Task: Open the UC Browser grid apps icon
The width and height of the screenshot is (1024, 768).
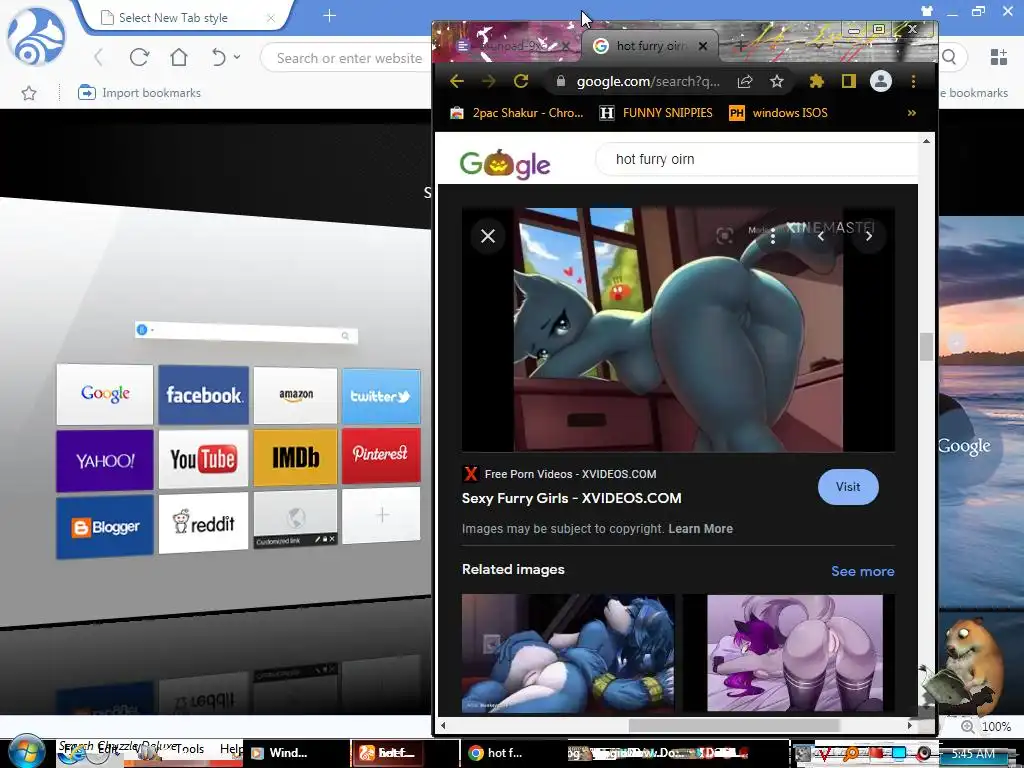Action: pyautogui.click(x=999, y=57)
